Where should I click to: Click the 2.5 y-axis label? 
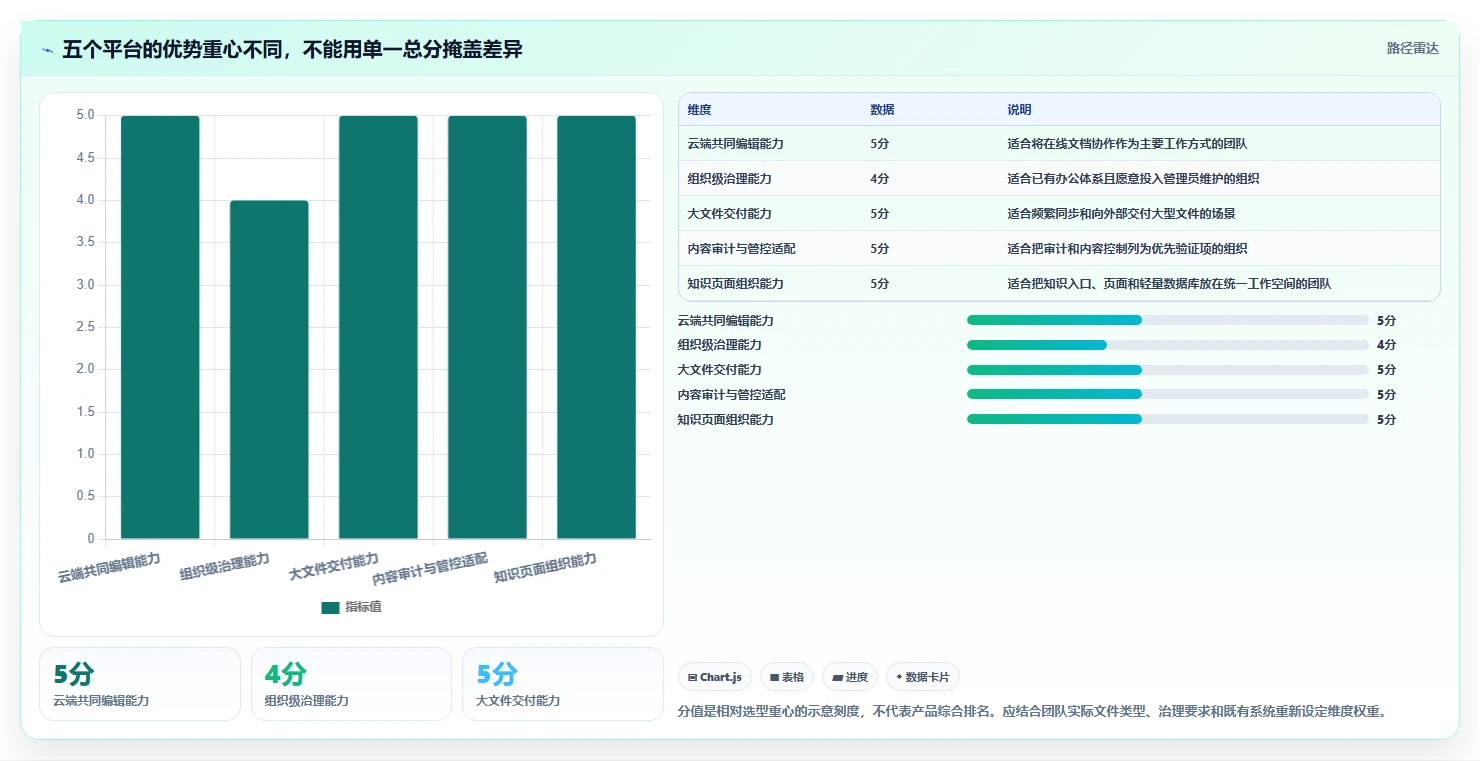pos(86,327)
